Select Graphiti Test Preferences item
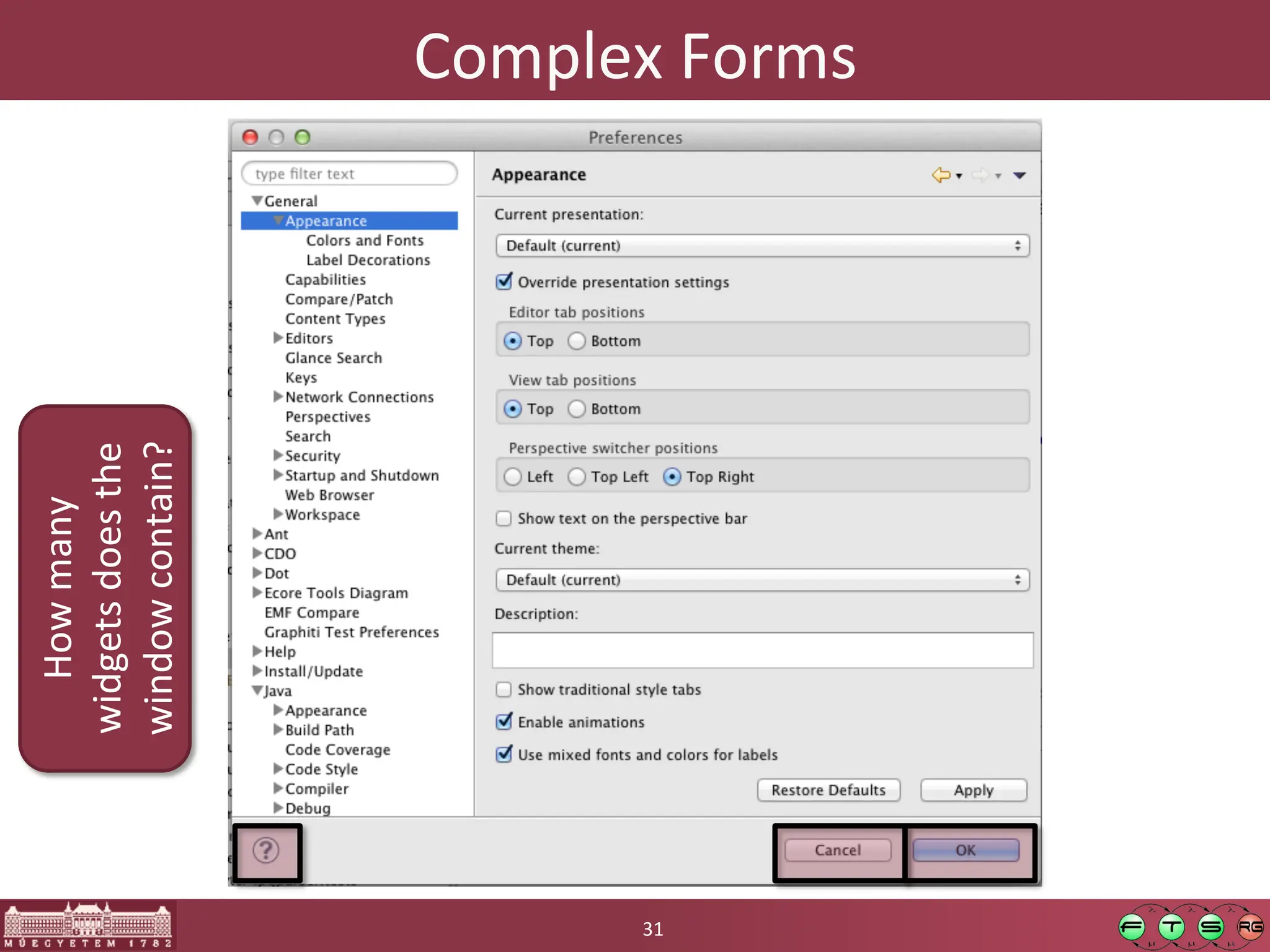The image size is (1270, 952). (352, 632)
